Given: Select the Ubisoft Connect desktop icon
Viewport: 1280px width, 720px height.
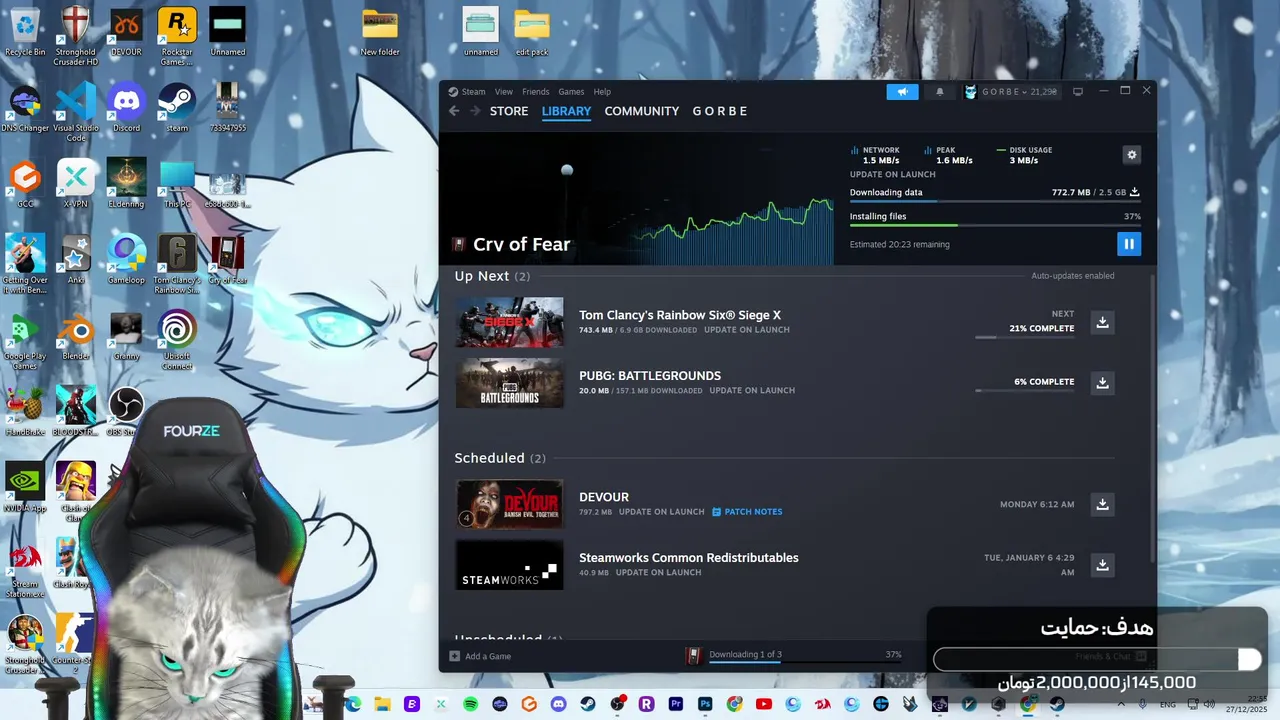Looking at the screenshot, I should click(x=177, y=340).
